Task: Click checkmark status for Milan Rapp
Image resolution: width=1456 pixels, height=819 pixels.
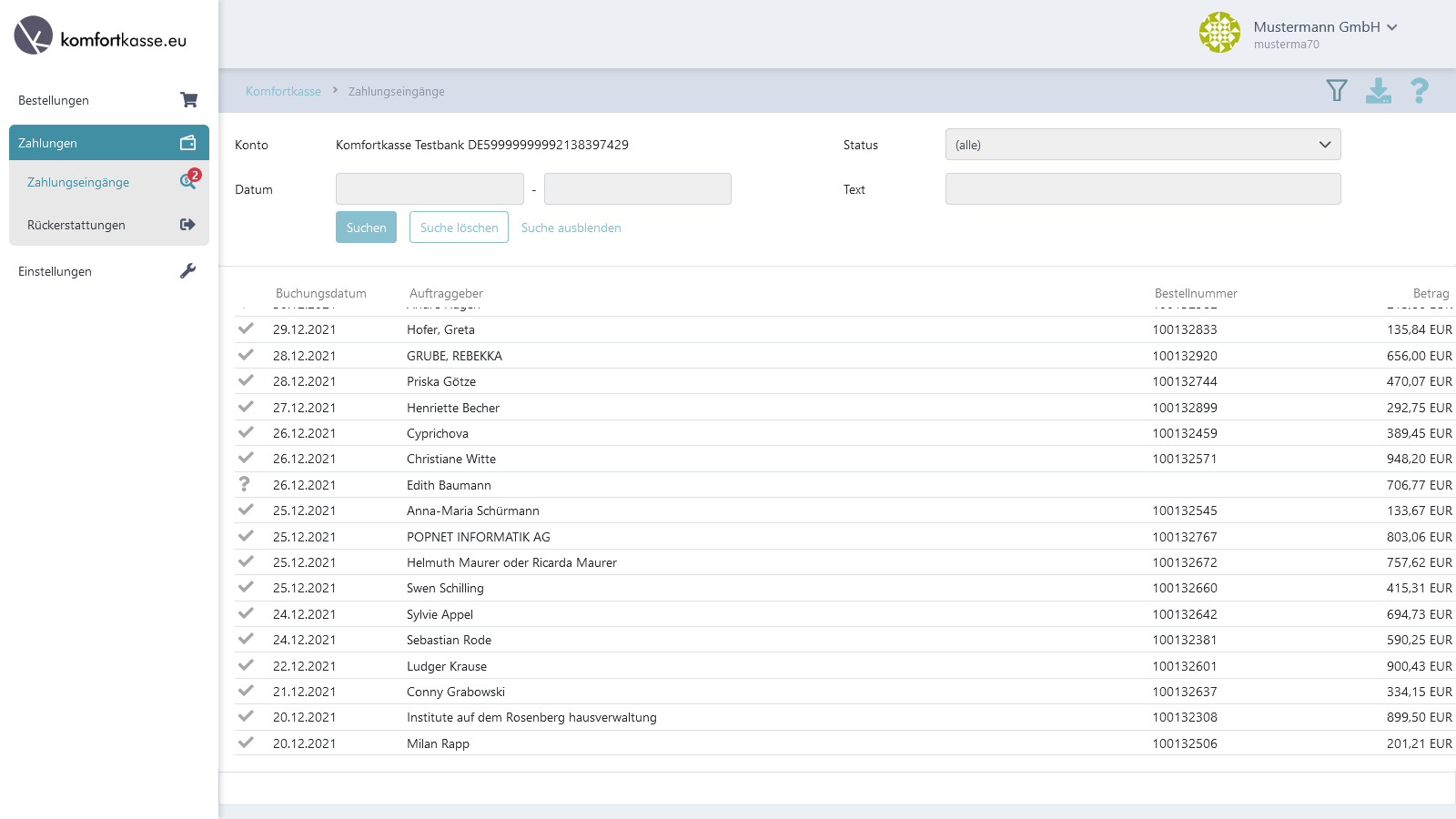Action: 246,743
